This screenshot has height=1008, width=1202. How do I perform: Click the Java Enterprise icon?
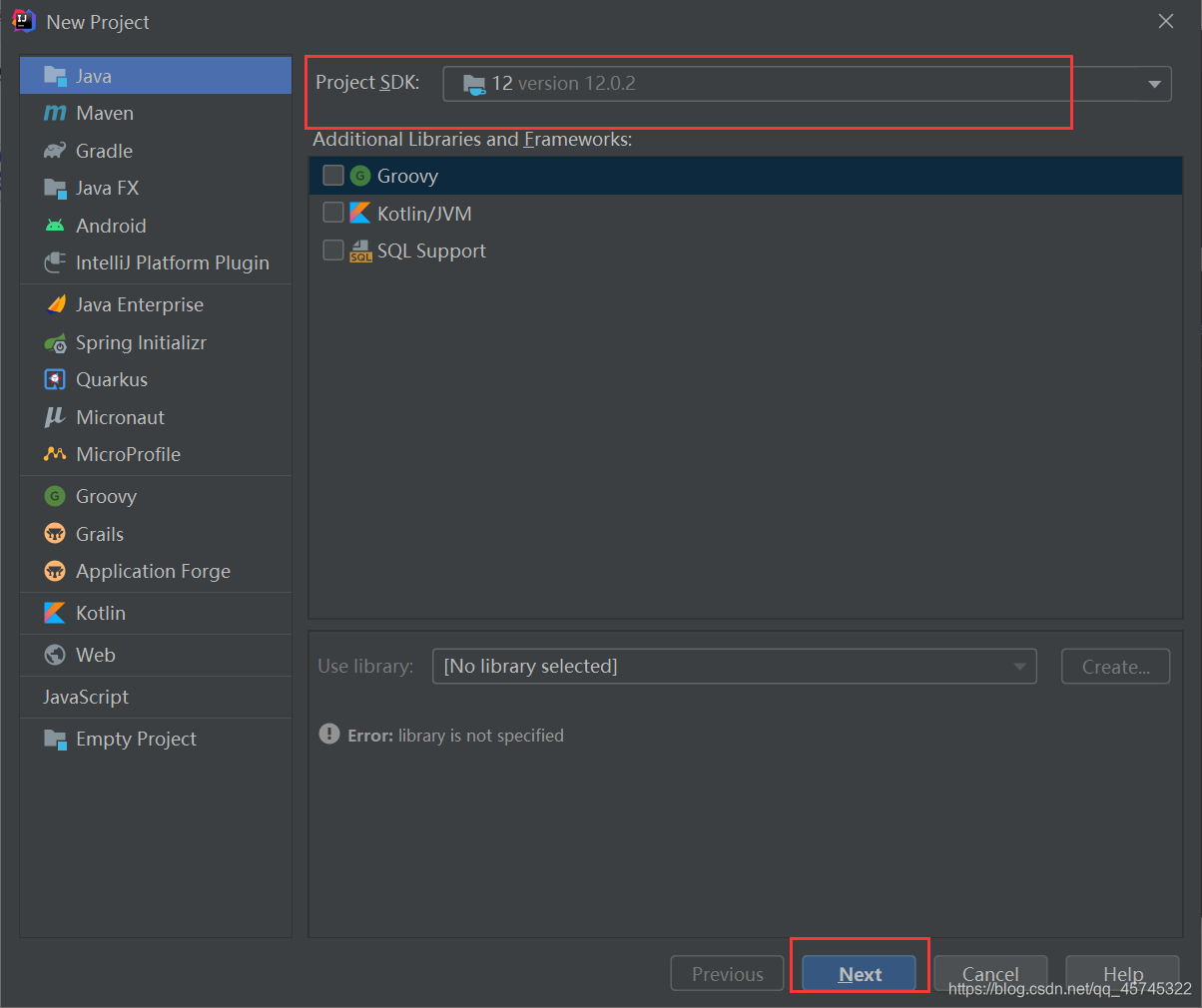[56, 304]
